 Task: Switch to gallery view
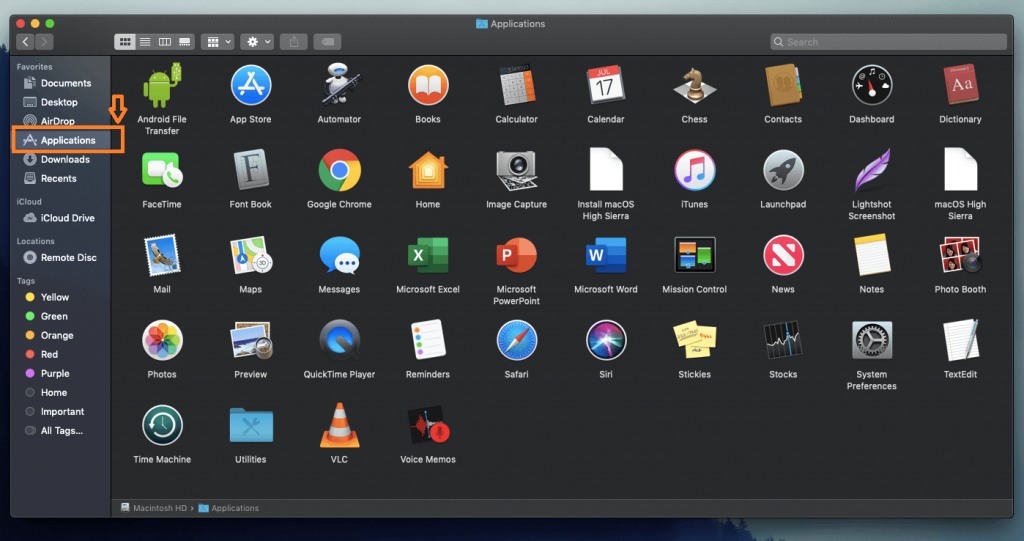click(185, 42)
